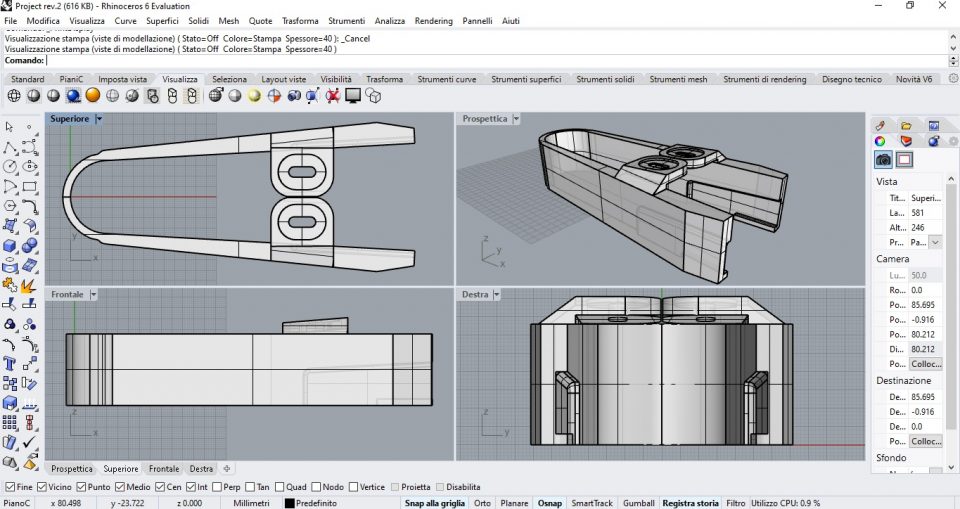Open the Superiore viewport dropdown arrow
This screenshot has height=509, width=960.
(99, 118)
